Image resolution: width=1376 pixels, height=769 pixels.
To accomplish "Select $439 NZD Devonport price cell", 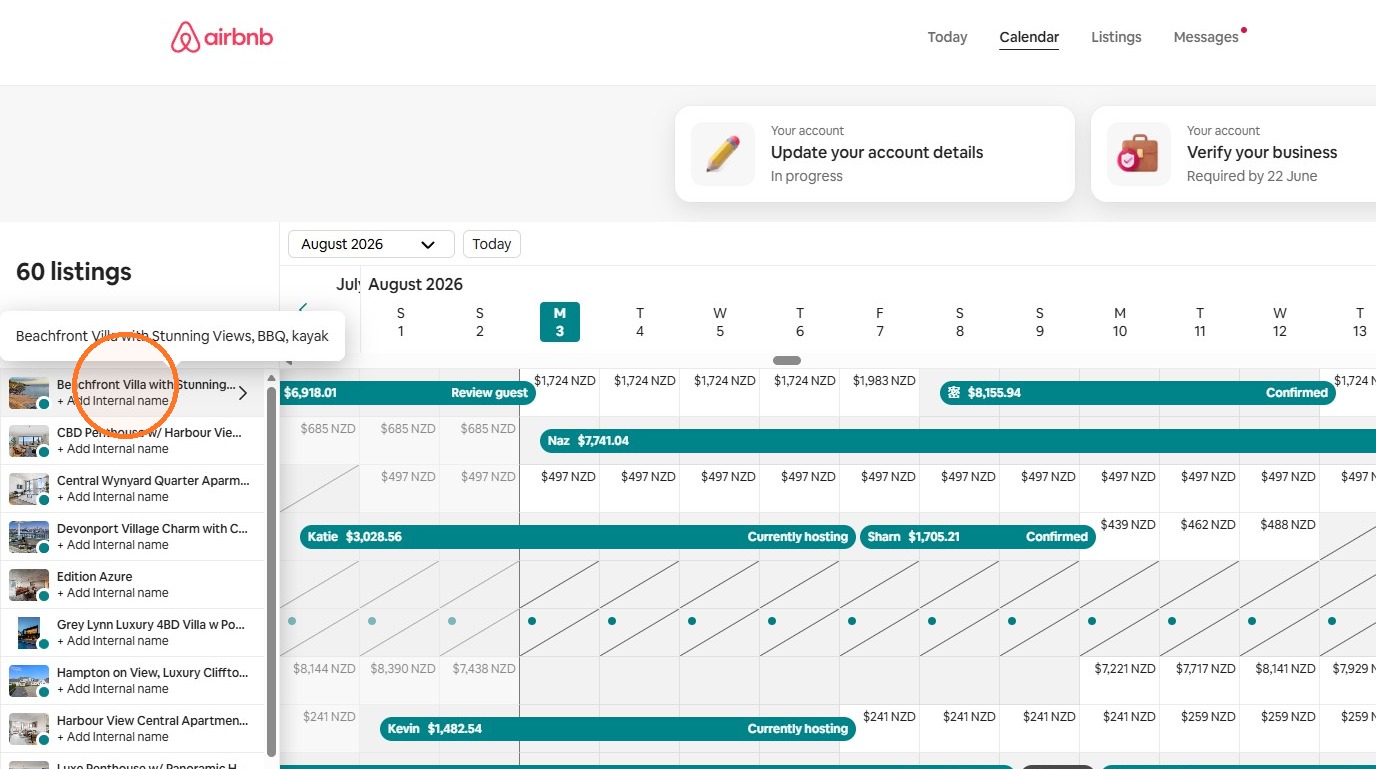I will (1120, 537).
